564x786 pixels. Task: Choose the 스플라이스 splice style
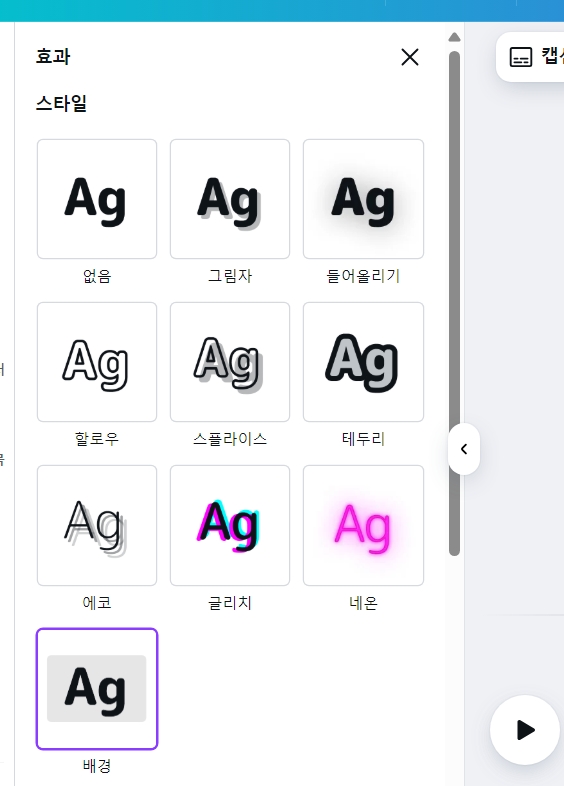tap(230, 362)
